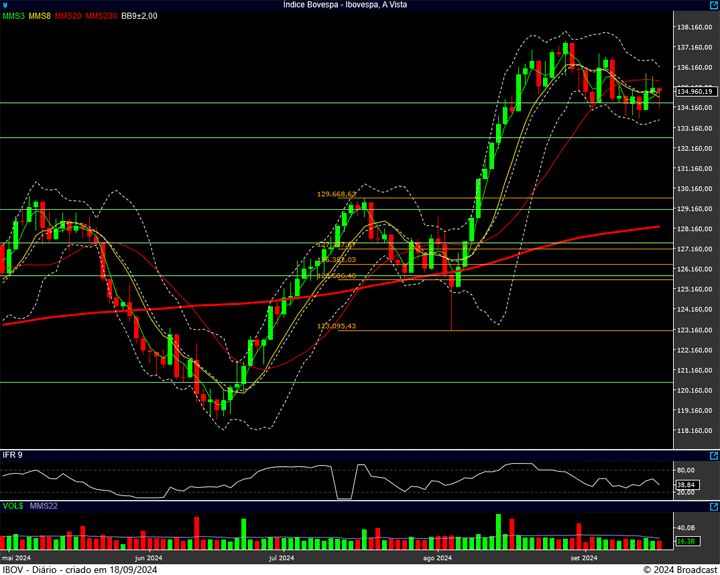Screen dimensions: 720x575
Task: Click the VOL$ volume panel label
Action: (x=13, y=508)
